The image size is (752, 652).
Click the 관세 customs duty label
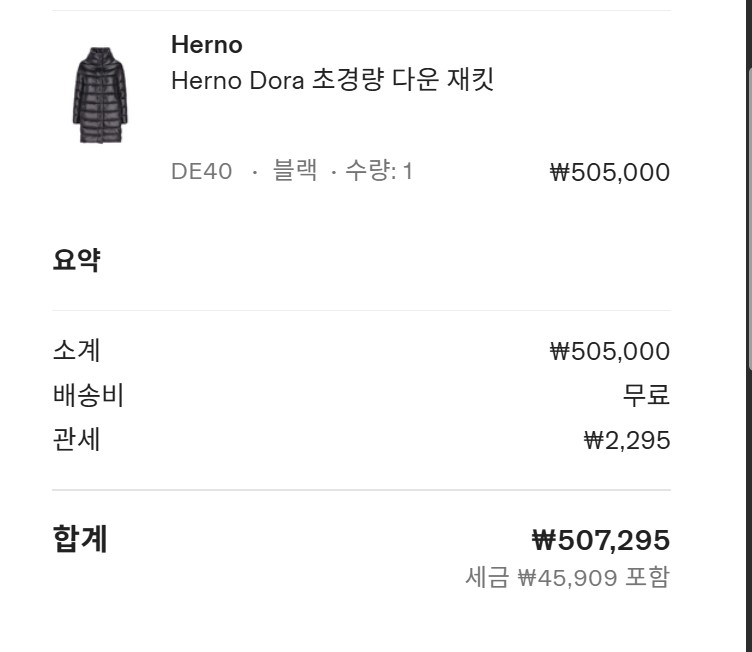tap(76, 439)
